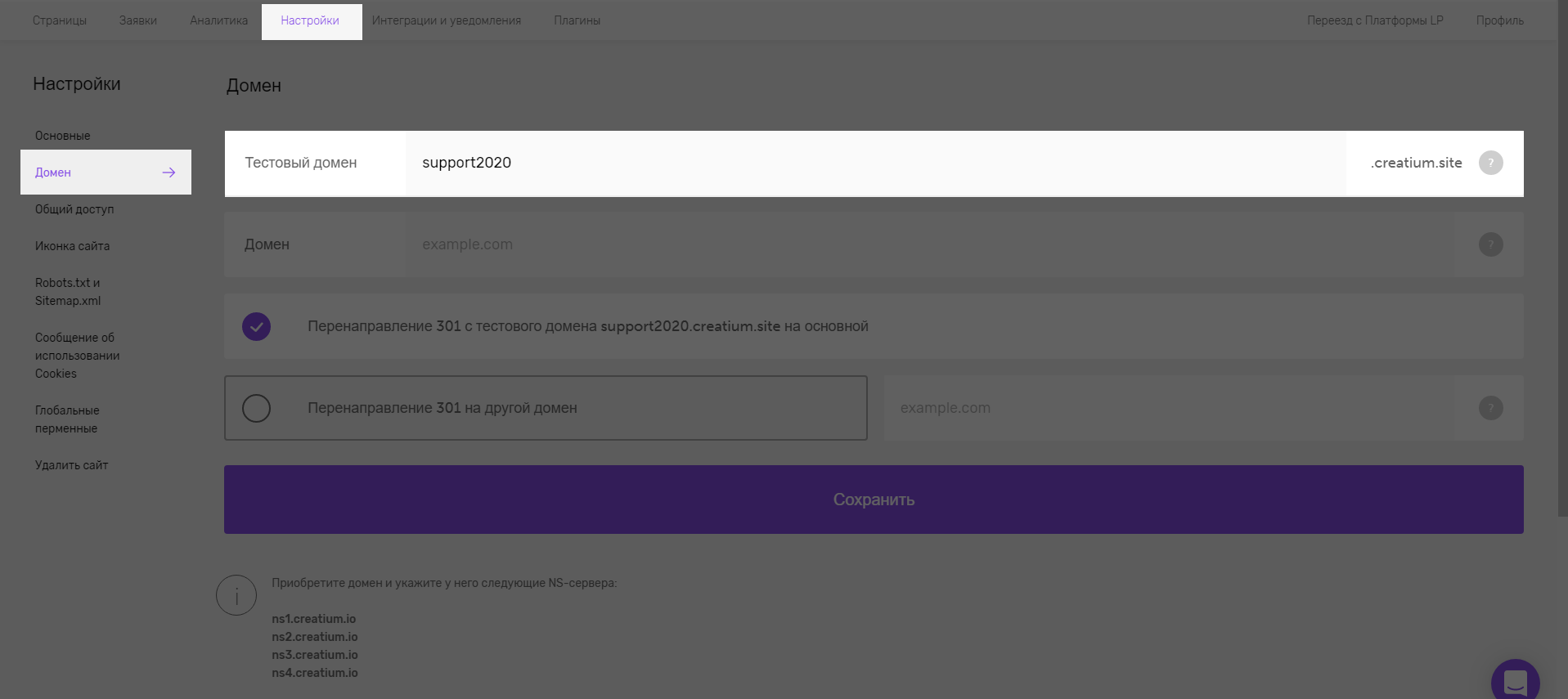Select Перенаправление 301 на другой домен radio

[x=256, y=408]
